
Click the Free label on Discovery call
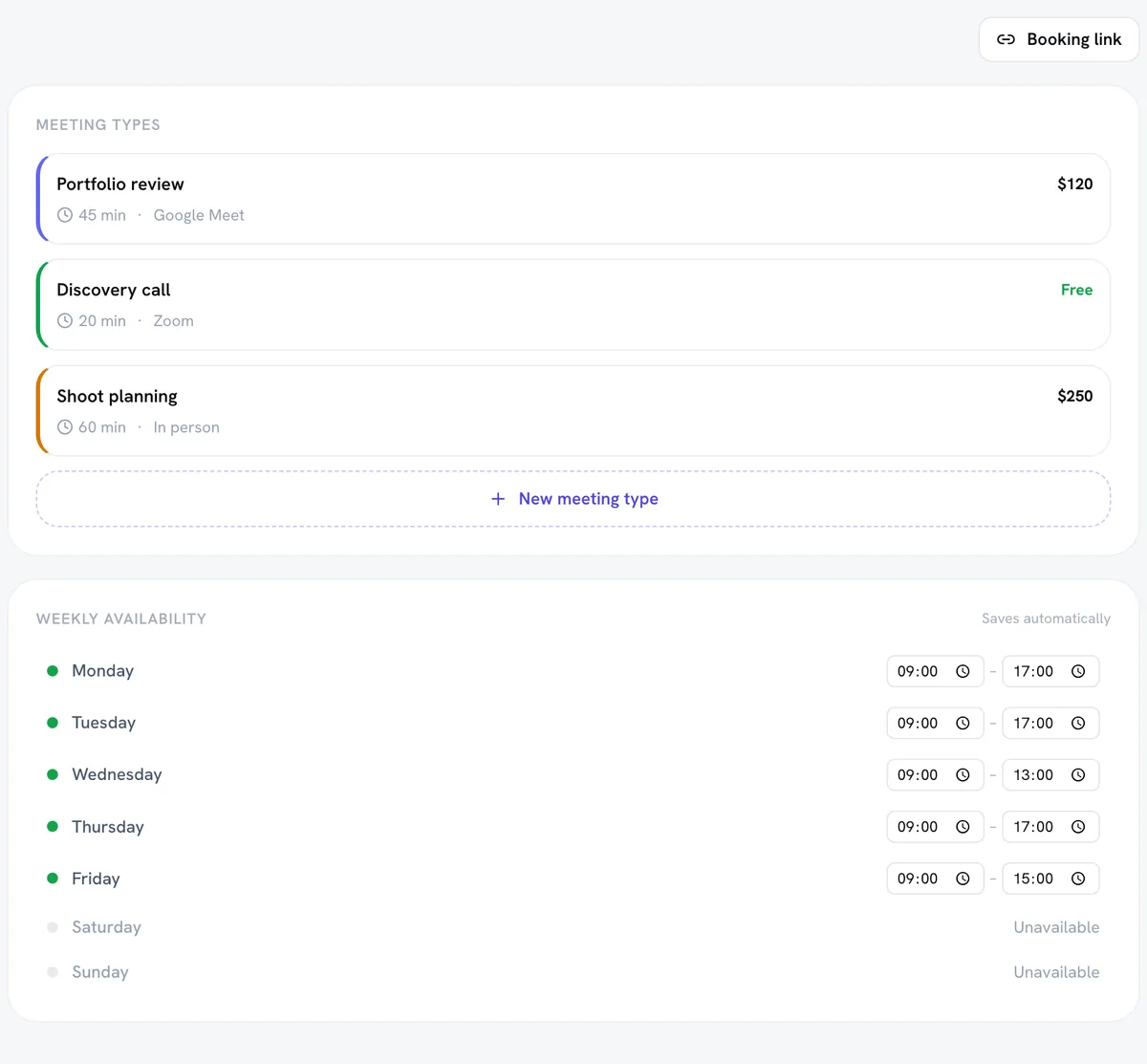[1077, 290]
